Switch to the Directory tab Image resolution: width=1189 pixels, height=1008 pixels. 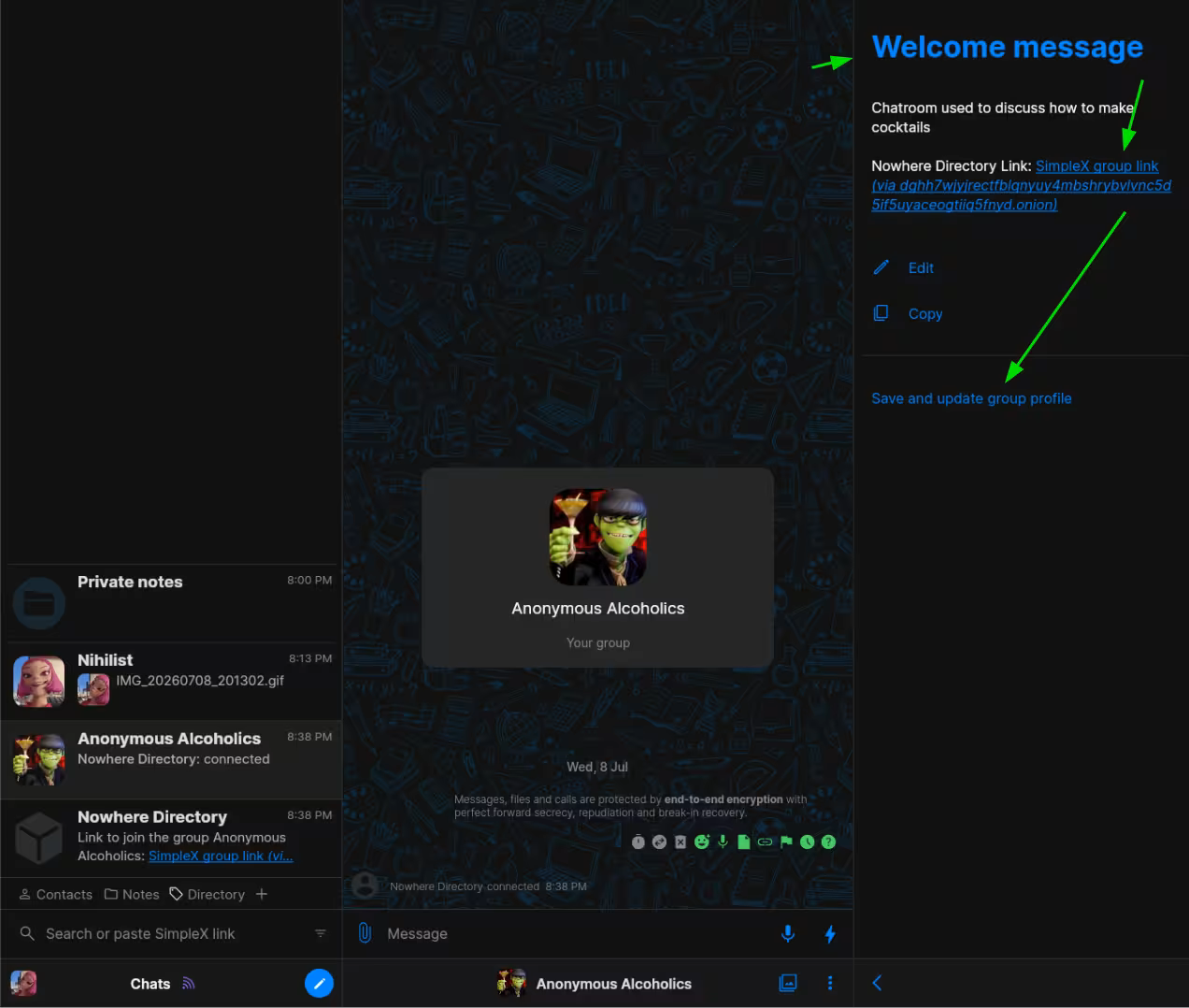tap(207, 894)
